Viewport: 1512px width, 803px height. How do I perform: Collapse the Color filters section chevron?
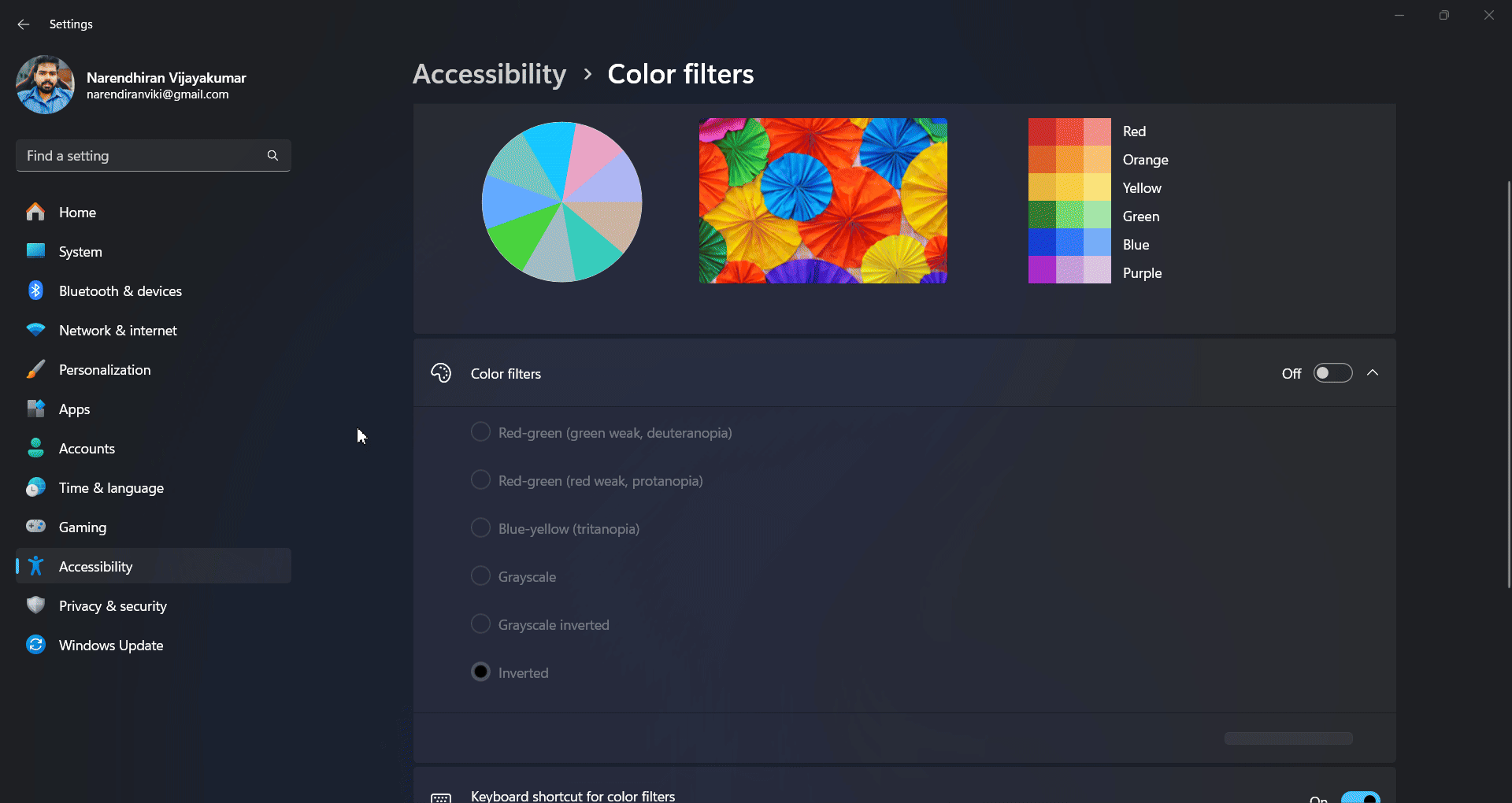click(x=1373, y=373)
